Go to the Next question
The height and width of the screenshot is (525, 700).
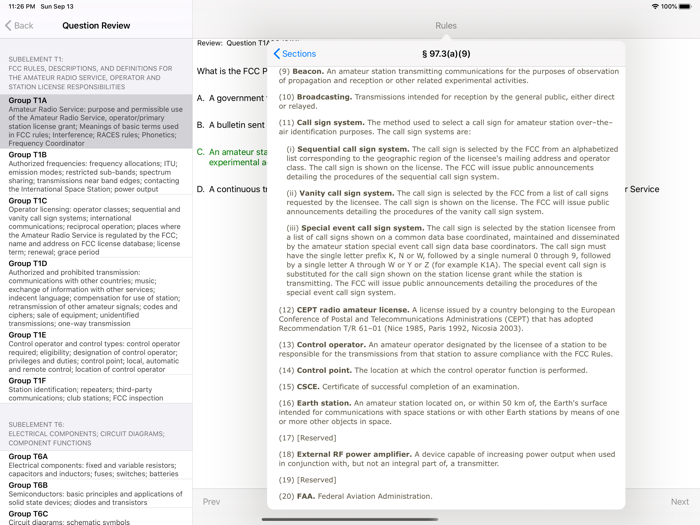click(x=679, y=501)
